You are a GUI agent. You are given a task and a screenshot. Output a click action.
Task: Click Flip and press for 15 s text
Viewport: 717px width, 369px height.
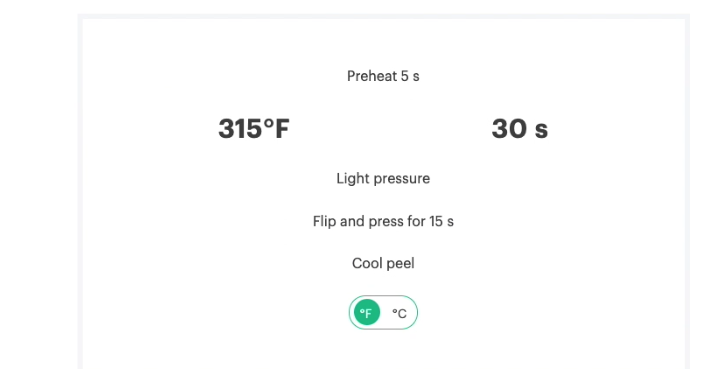(383, 221)
